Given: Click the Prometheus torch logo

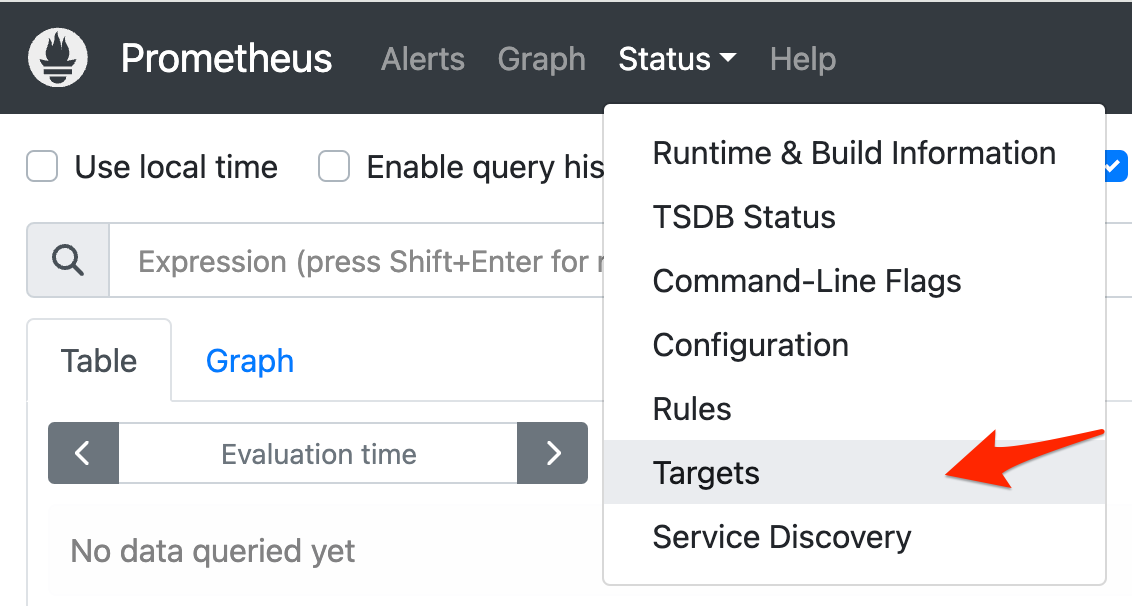Looking at the screenshot, I should (58, 58).
